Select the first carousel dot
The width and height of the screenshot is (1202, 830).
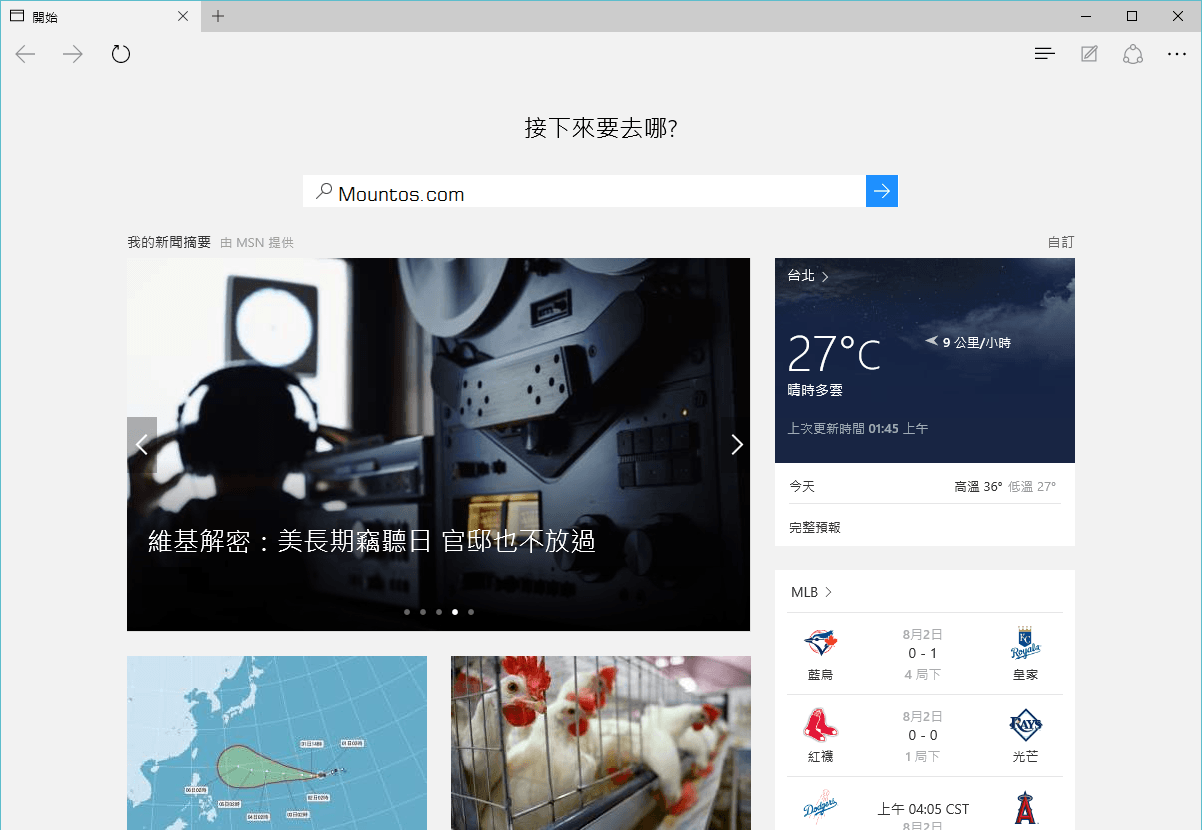pos(407,611)
